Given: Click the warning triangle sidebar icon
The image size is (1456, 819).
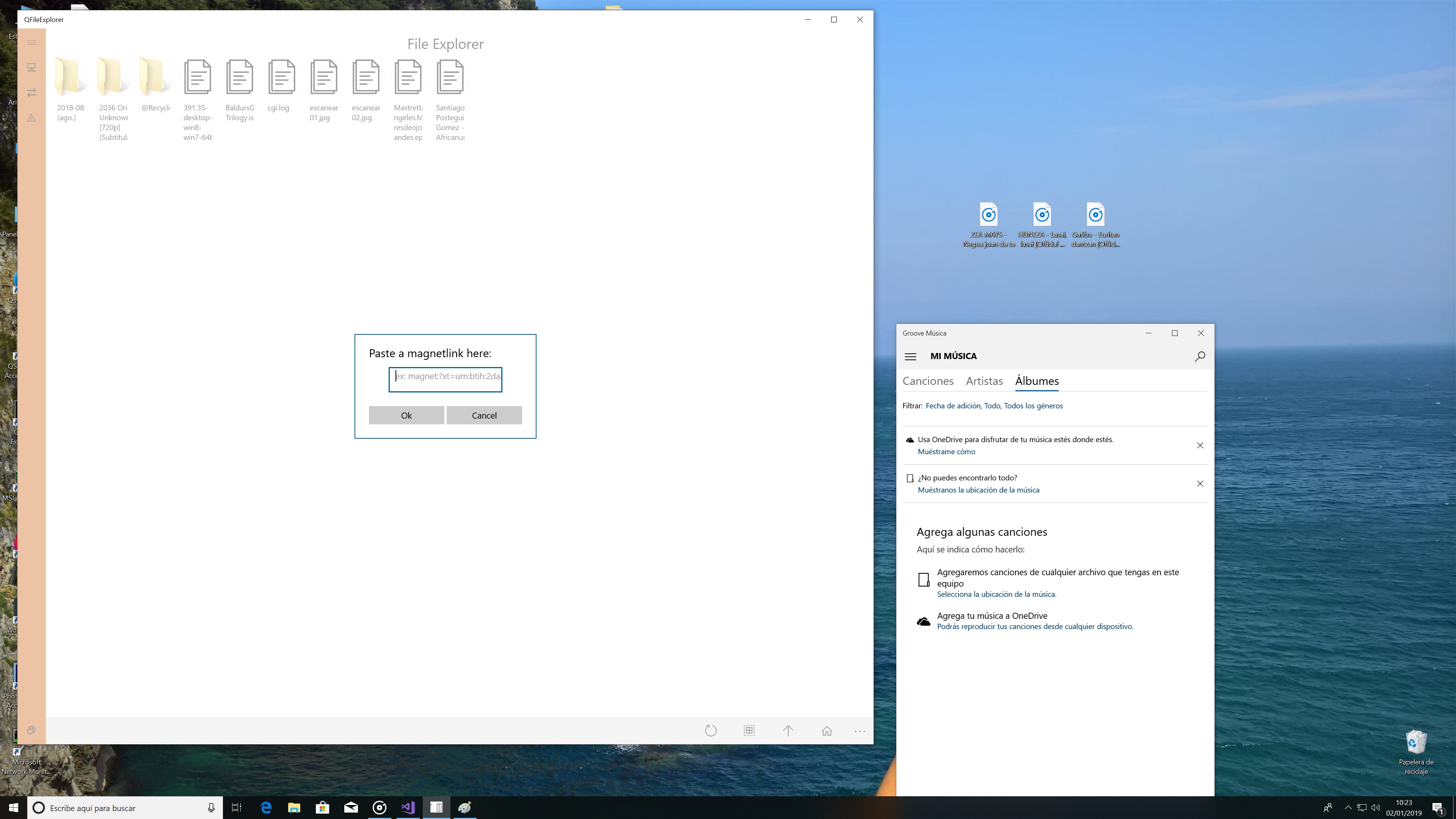Looking at the screenshot, I should pos(31,118).
